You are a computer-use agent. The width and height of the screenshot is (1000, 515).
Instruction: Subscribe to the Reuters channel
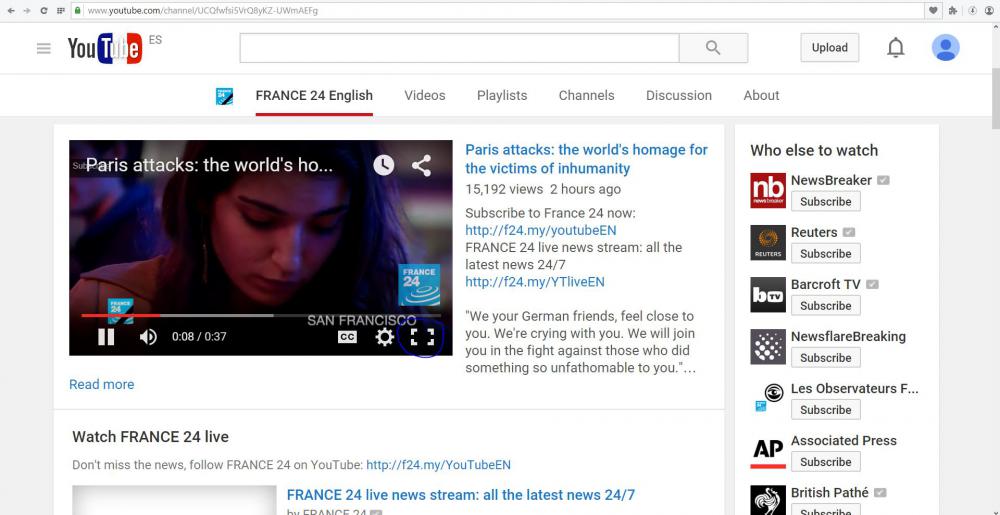(825, 254)
